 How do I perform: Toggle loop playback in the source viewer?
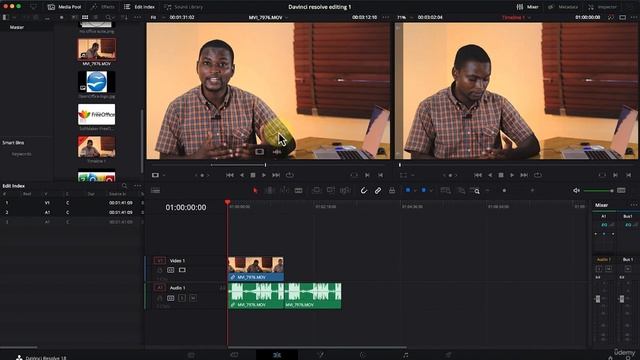point(290,175)
